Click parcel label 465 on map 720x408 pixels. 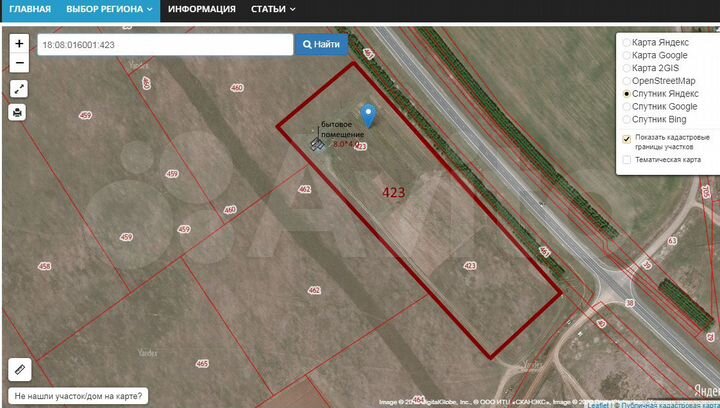pos(202,363)
